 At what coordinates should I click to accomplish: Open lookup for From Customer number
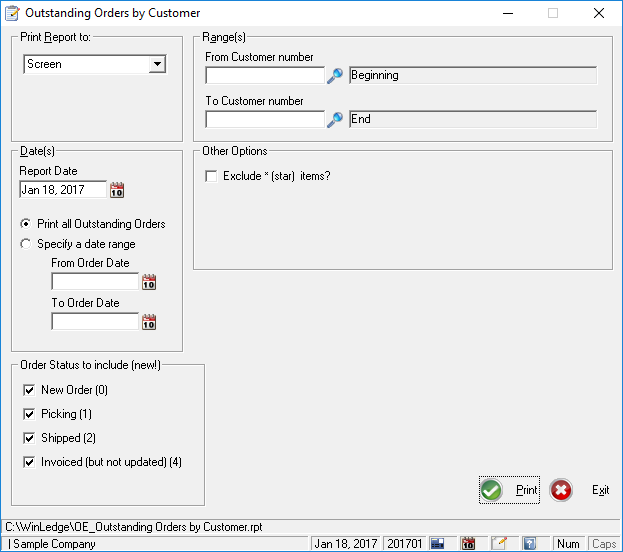tap(336, 75)
